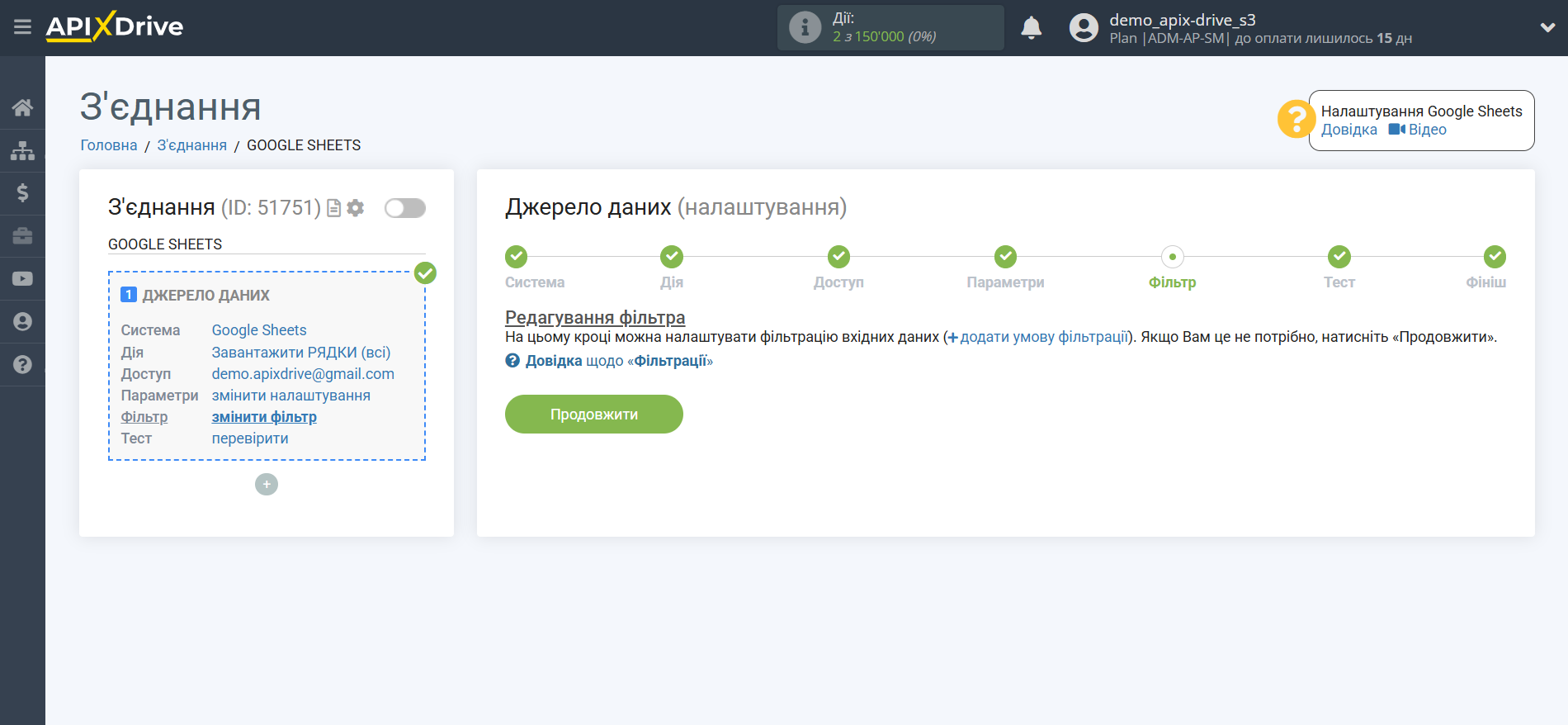Navigate to Головна breadcrumb
This screenshot has height=725, width=1568.
coord(109,145)
